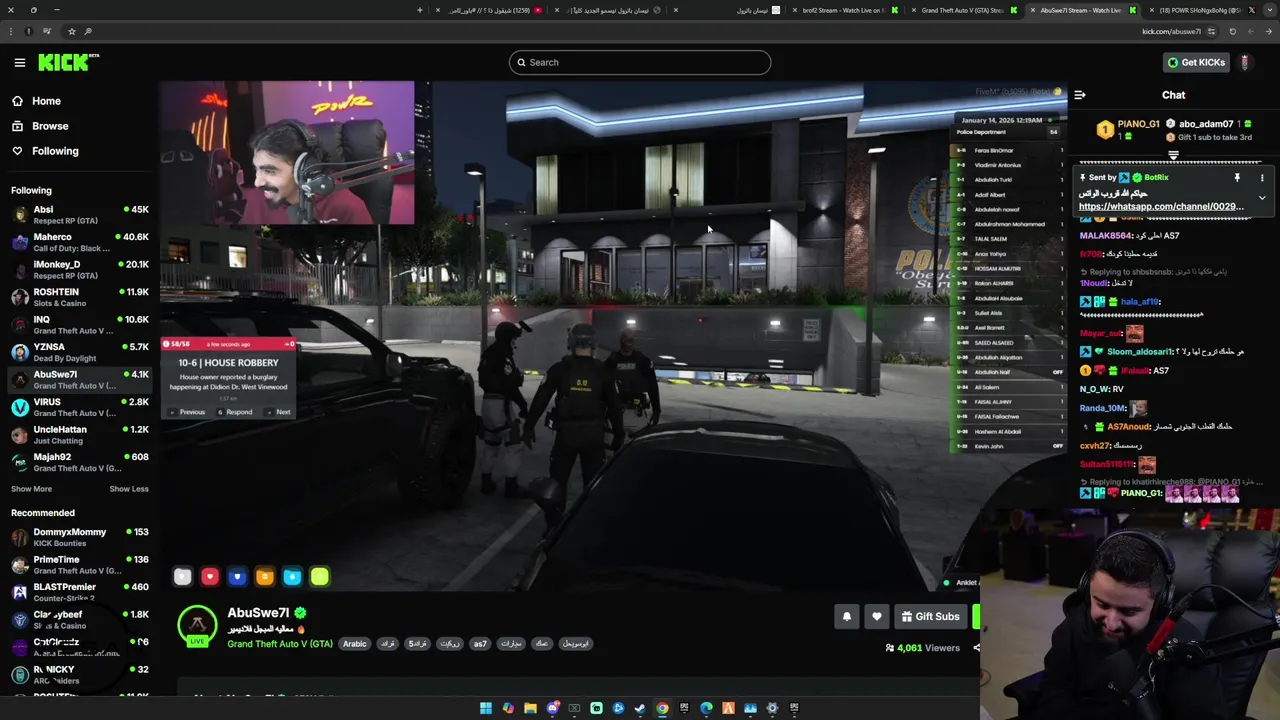
Task: Click PIANO_G1 top gifter name
Action: tap(1138, 124)
